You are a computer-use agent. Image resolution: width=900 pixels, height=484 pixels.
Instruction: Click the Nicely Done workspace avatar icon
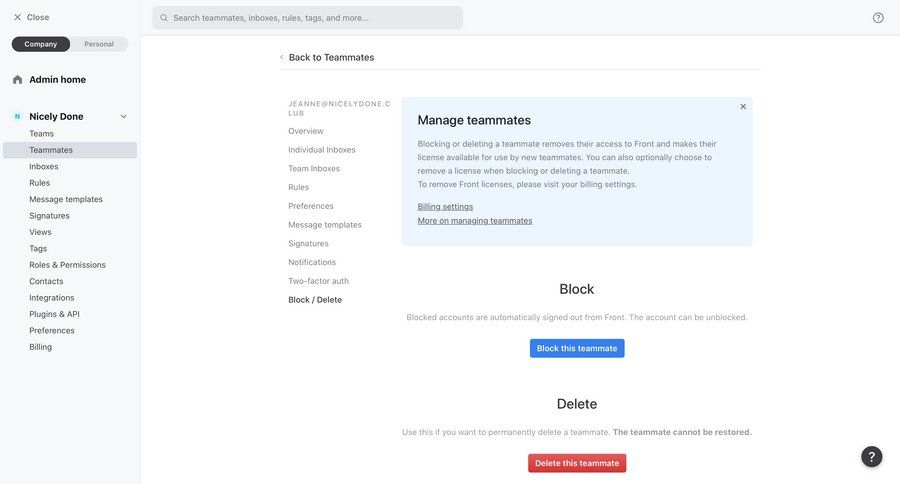tap(17, 117)
